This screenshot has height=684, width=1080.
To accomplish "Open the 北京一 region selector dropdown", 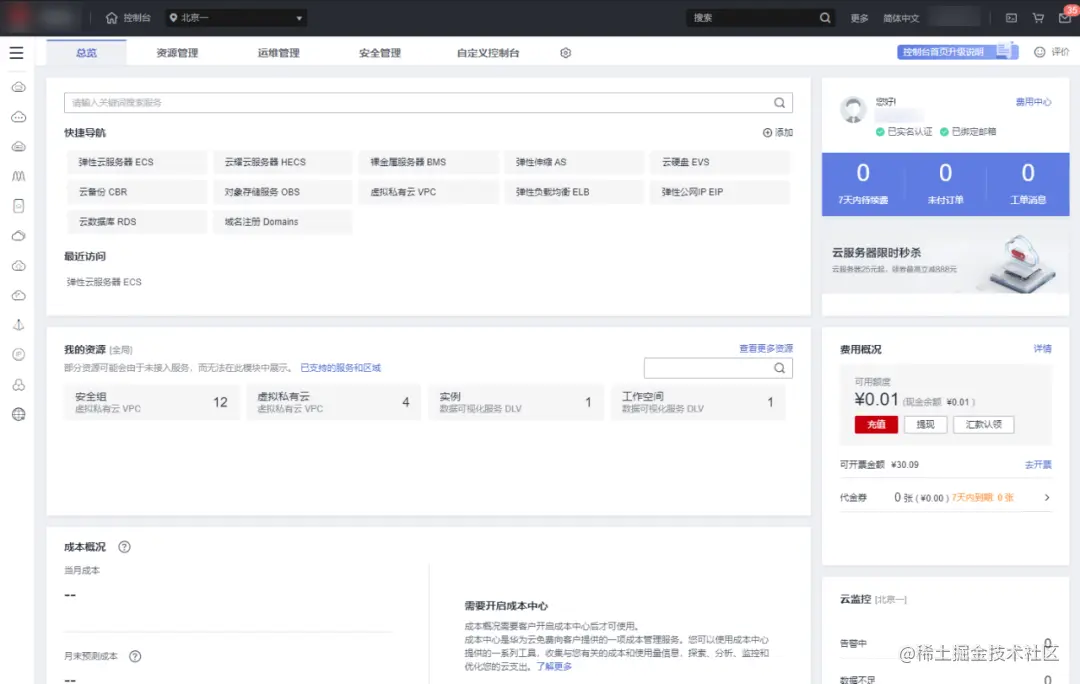I will tap(235, 17).
